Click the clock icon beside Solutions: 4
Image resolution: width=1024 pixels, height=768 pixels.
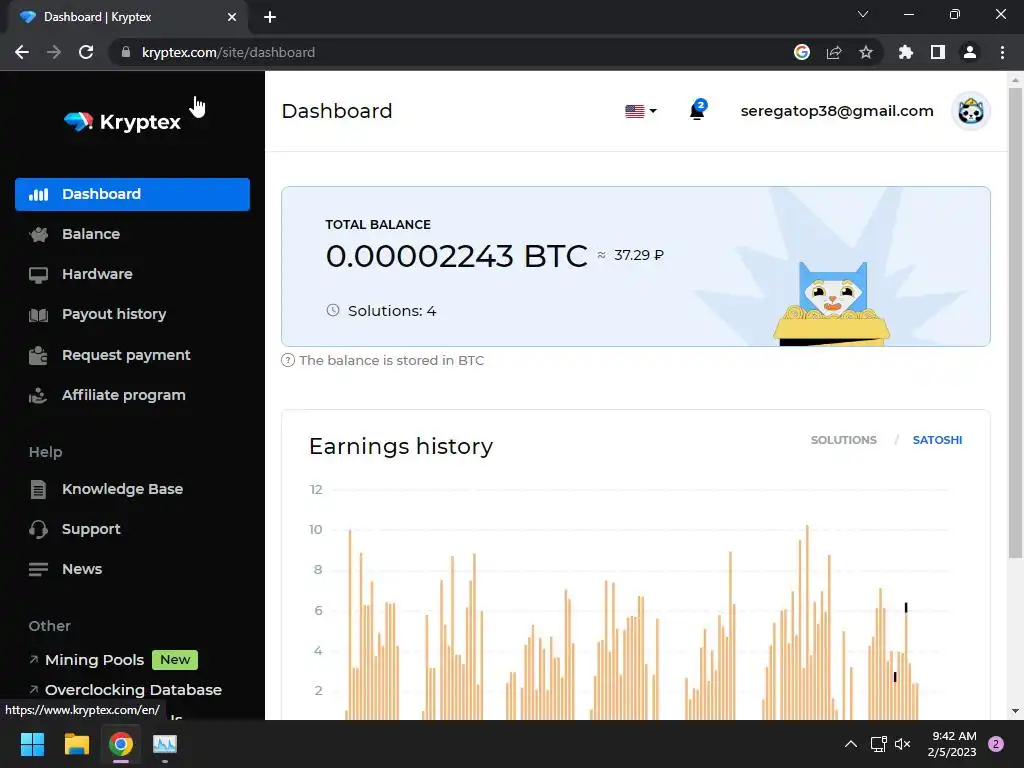pyautogui.click(x=333, y=311)
